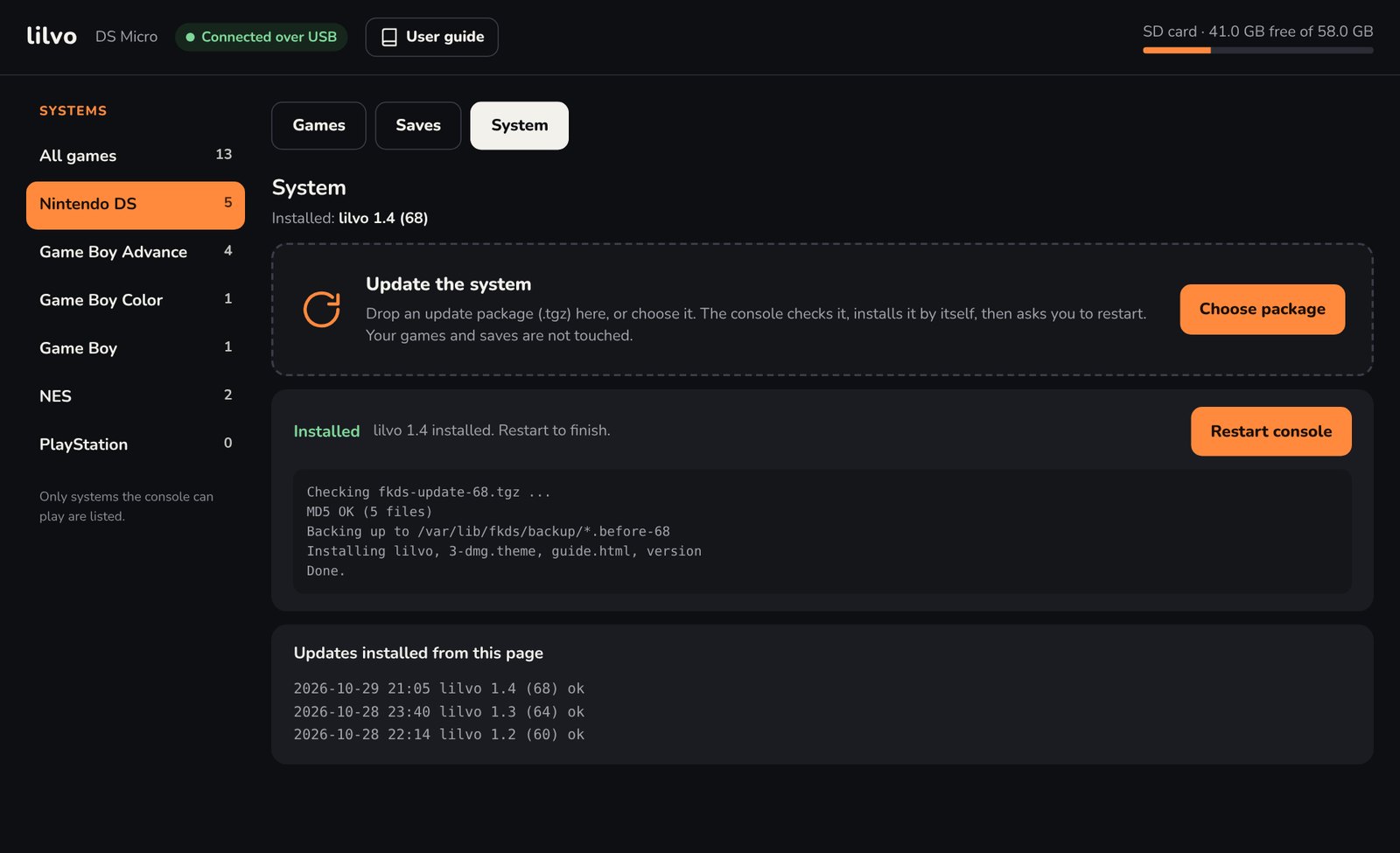
Task: Click history entry lilvo 1.4 (68)
Action: [439, 689]
